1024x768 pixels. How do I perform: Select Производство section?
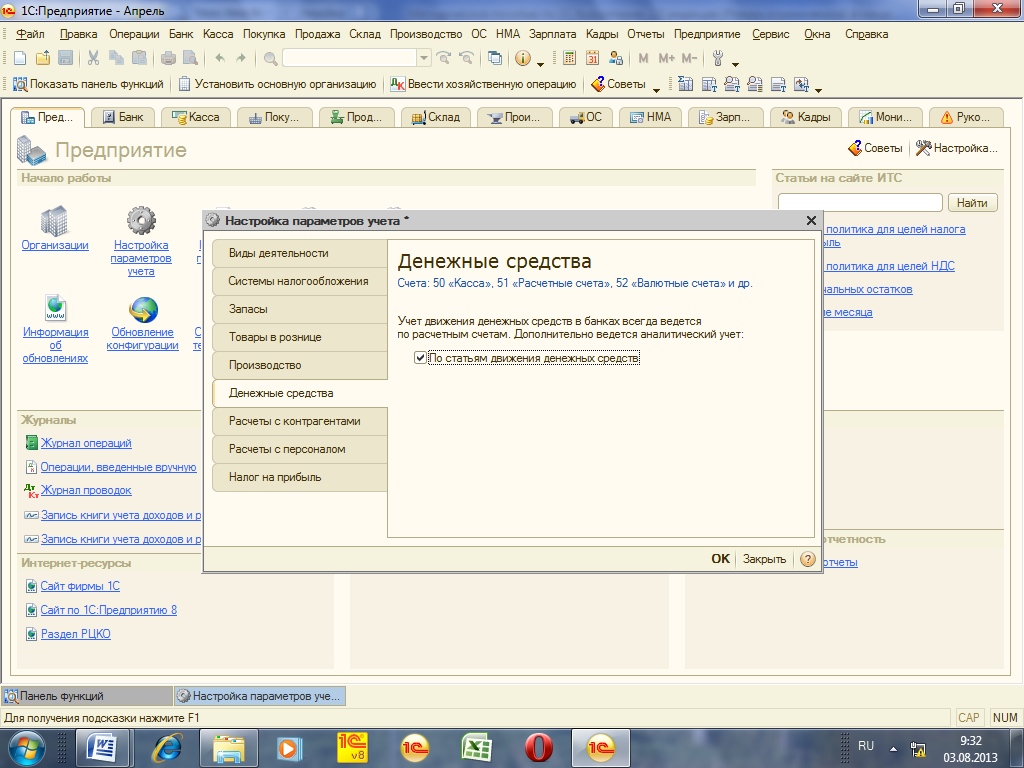tap(300, 366)
